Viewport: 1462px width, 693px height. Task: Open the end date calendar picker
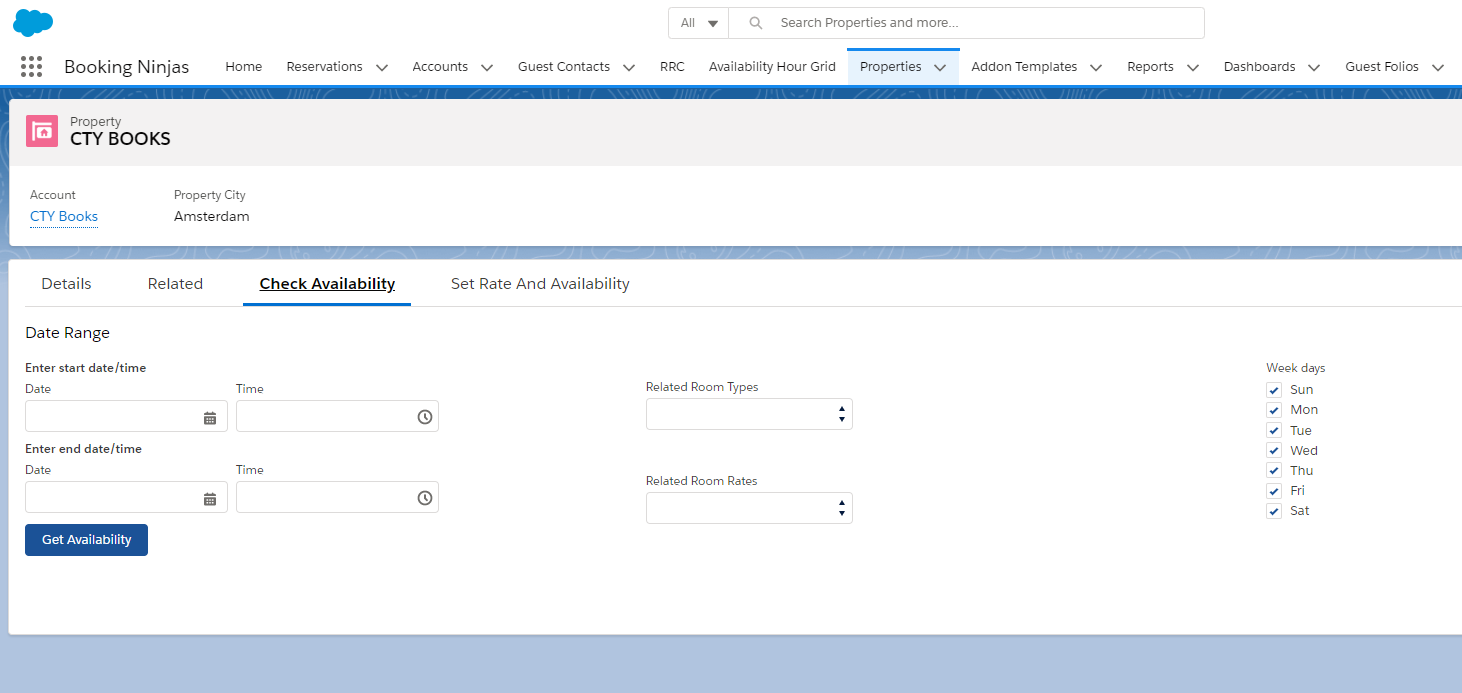pyautogui.click(x=210, y=498)
